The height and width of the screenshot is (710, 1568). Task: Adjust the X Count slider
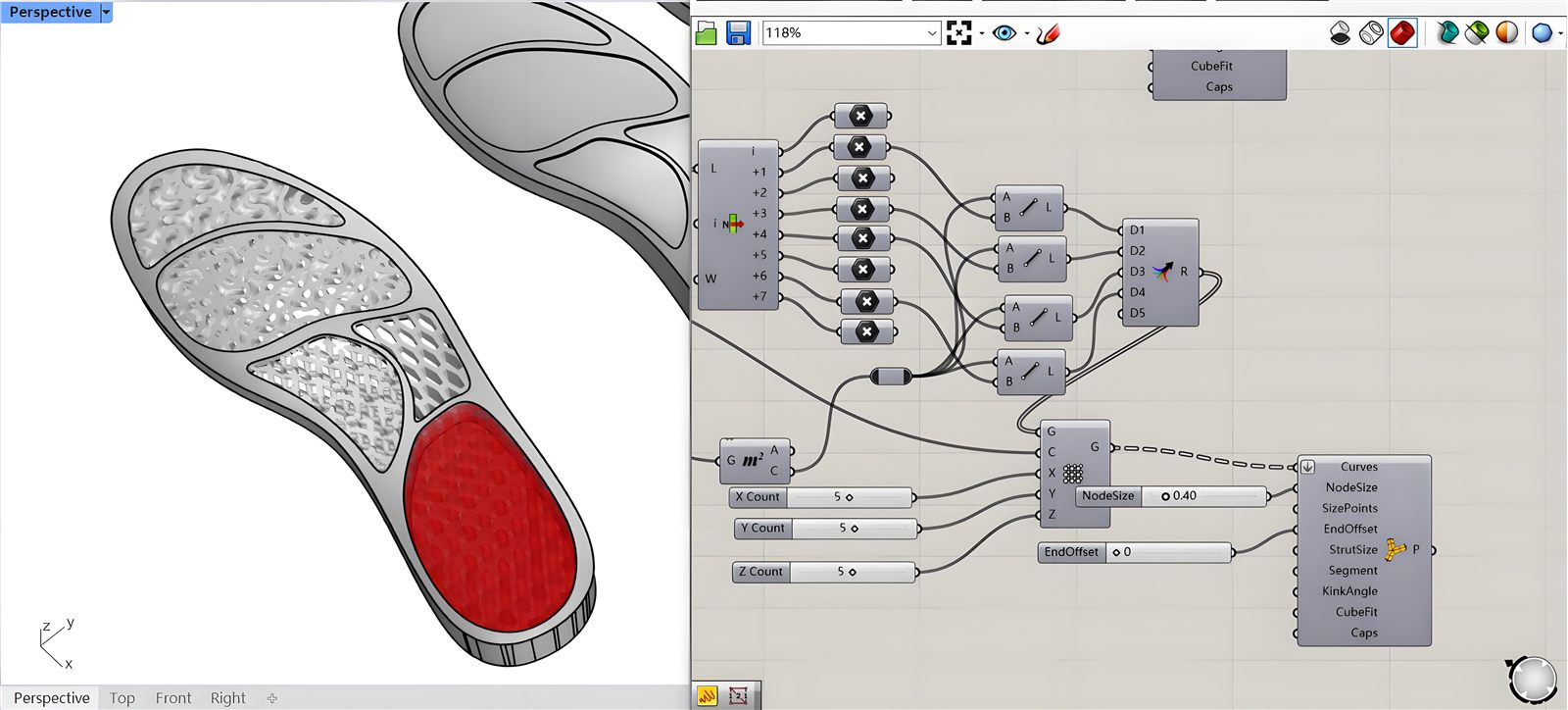[821, 497]
